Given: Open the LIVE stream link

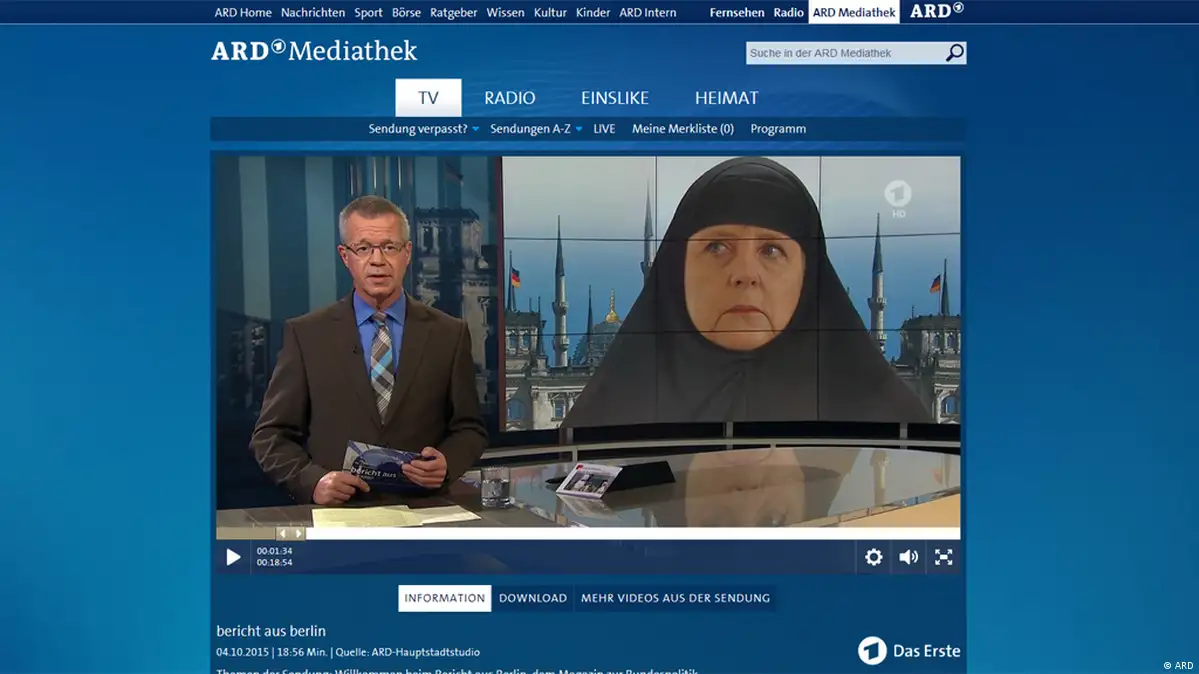Looking at the screenshot, I should tap(604, 129).
